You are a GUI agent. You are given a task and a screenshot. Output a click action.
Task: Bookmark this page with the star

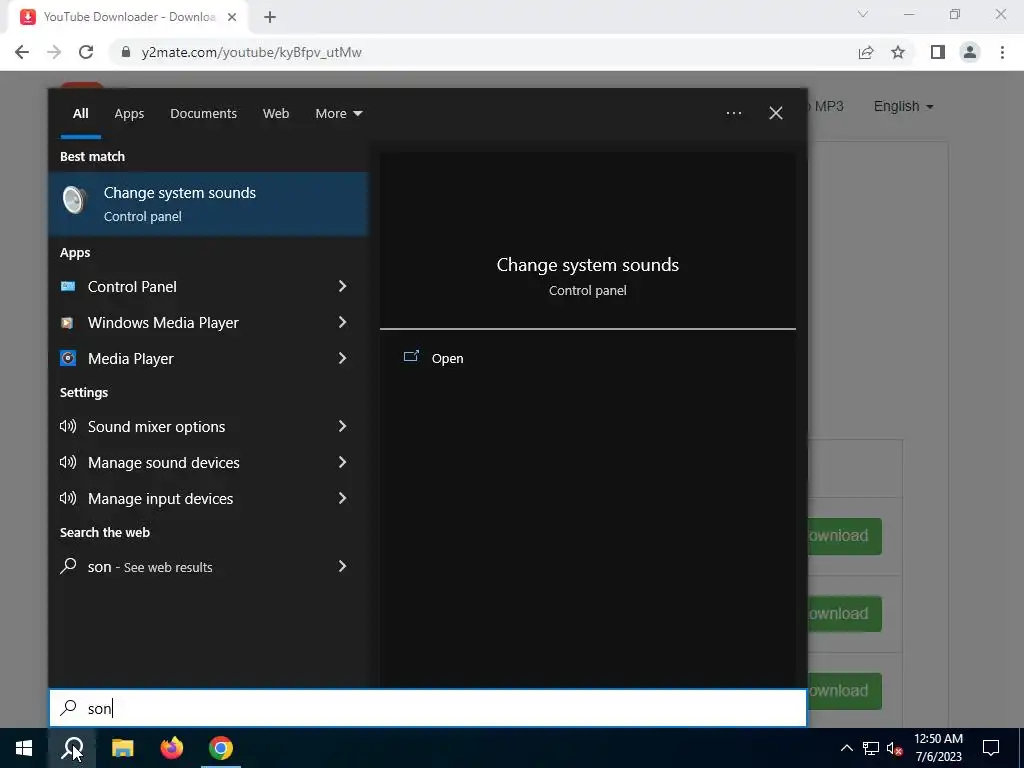point(898,52)
